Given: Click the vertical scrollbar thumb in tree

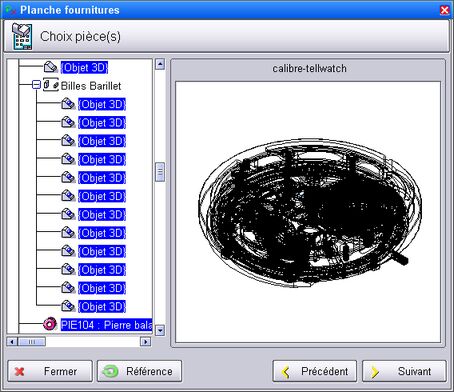Looking at the screenshot, I should (x=160, y=172).
